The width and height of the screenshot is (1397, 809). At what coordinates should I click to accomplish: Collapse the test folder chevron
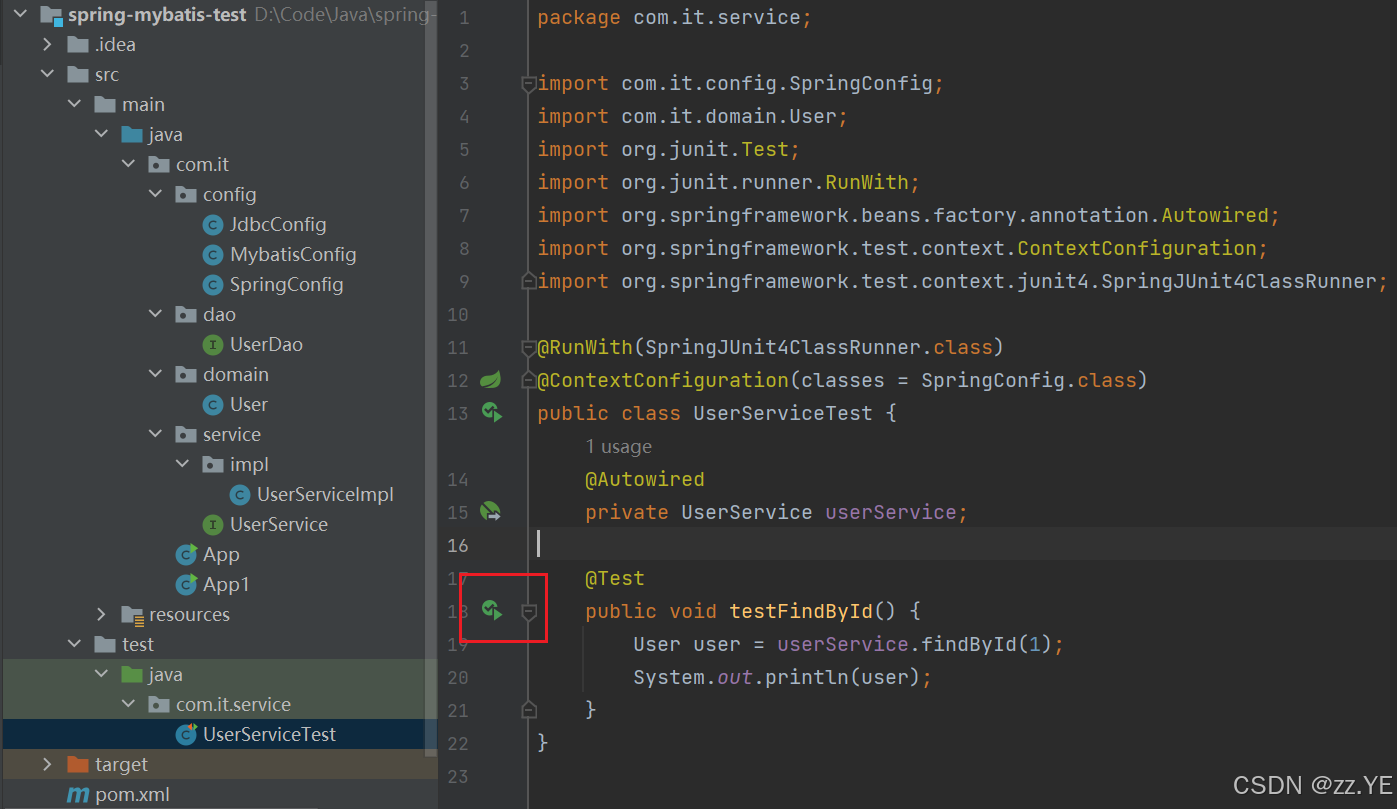(74, 645)
